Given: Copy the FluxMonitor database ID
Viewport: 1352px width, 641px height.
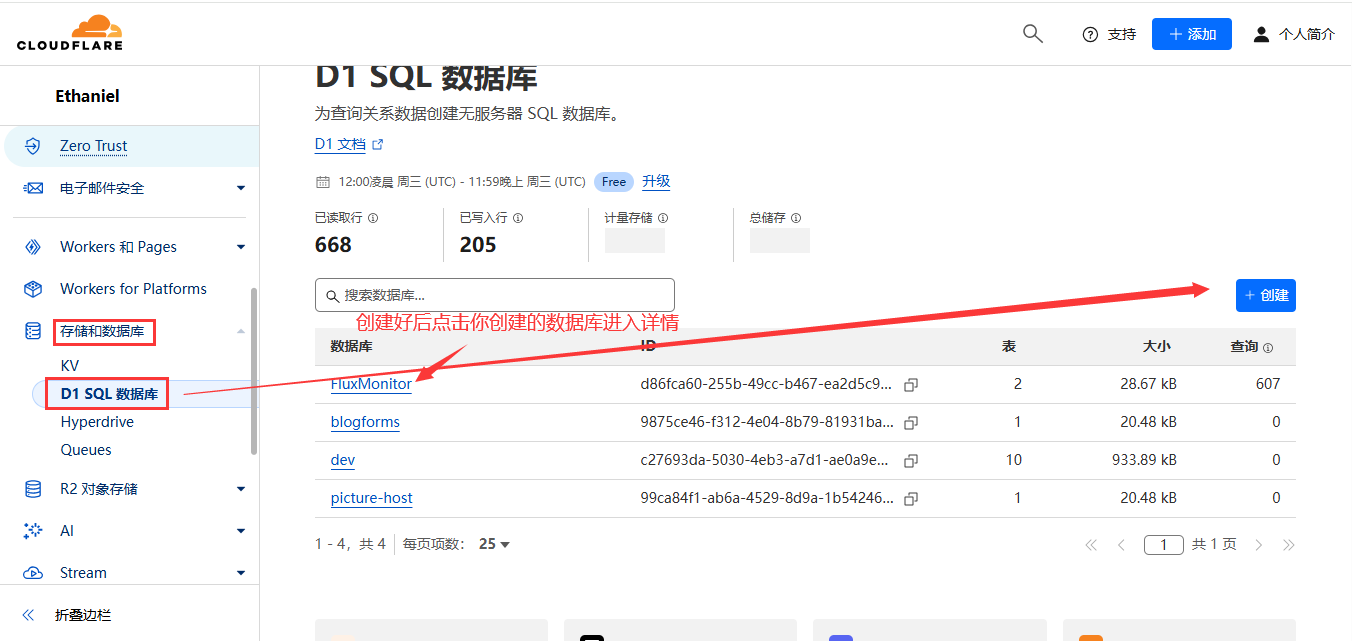Looking at the screenshot, I should pos(910,385).
